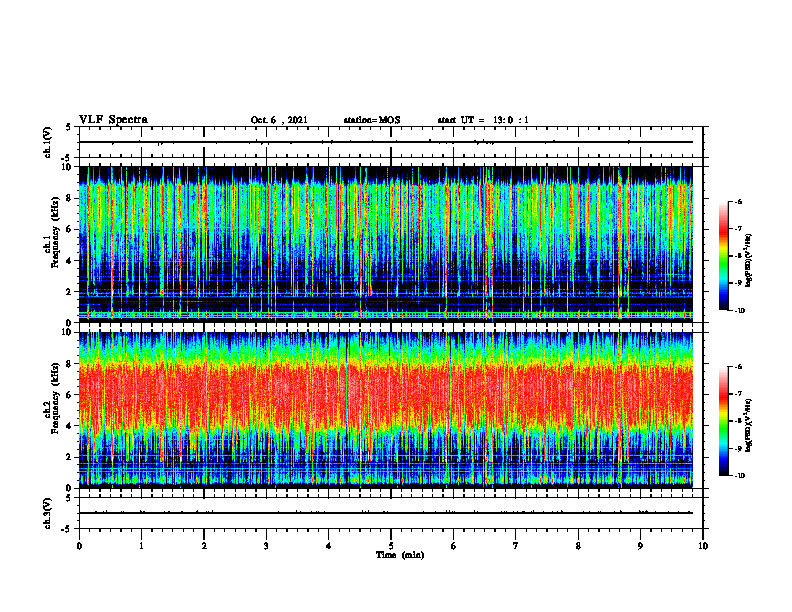The height and width of the screenshot is (612, 792).
Task: Click the "2" kHz tick on ch.1 spectrogram axis
Action: (x=70, y=292)
